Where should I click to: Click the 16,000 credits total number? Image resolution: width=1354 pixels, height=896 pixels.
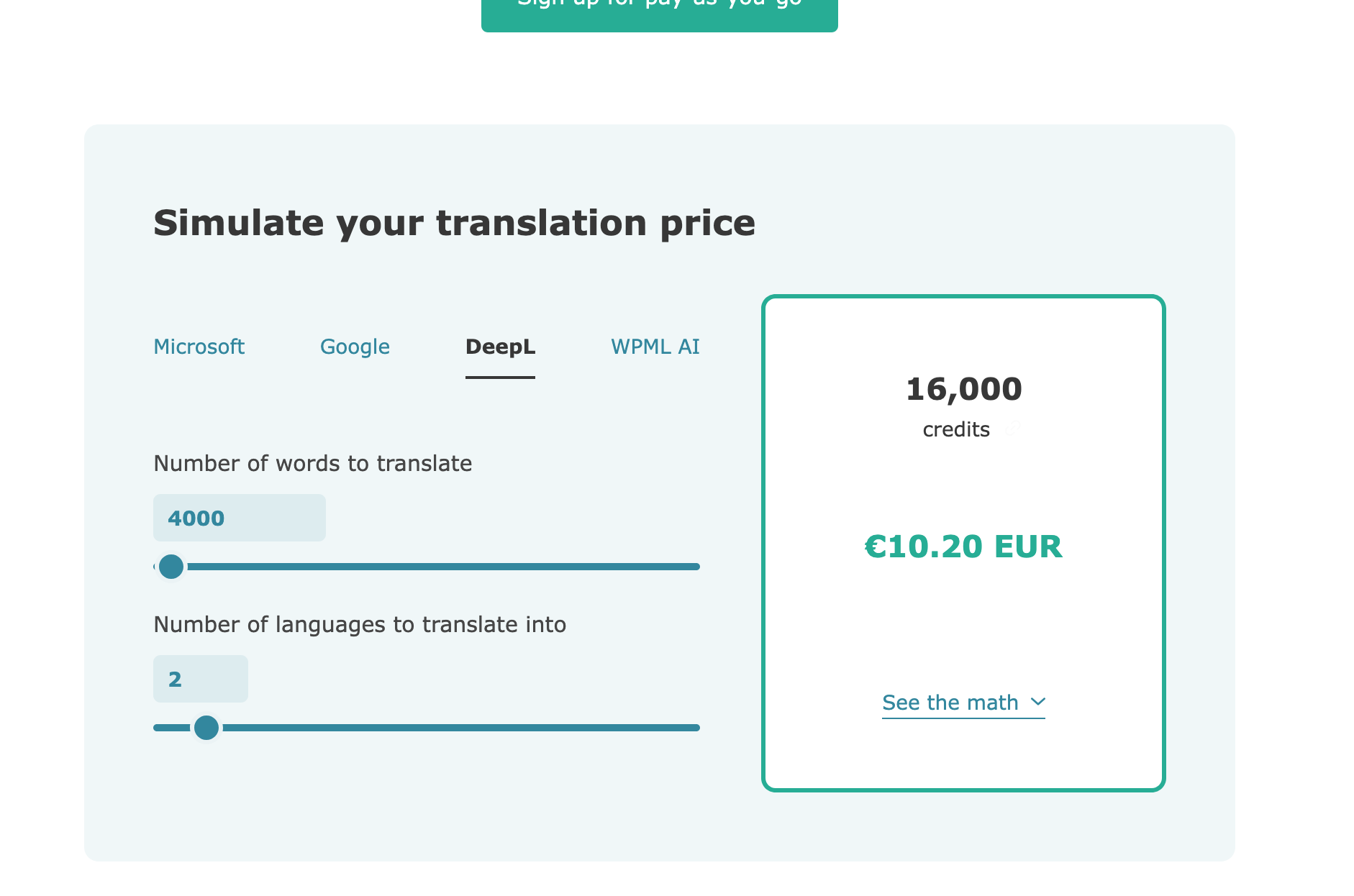pos(963,389)
